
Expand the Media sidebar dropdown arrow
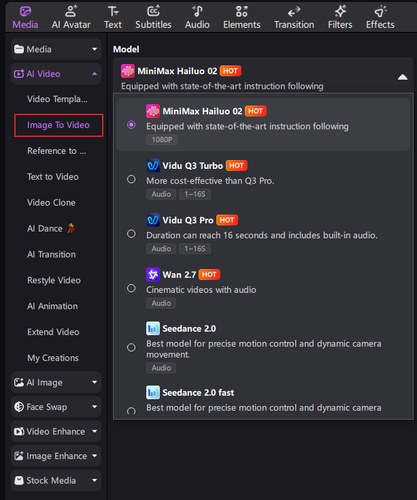pos(94,49)
